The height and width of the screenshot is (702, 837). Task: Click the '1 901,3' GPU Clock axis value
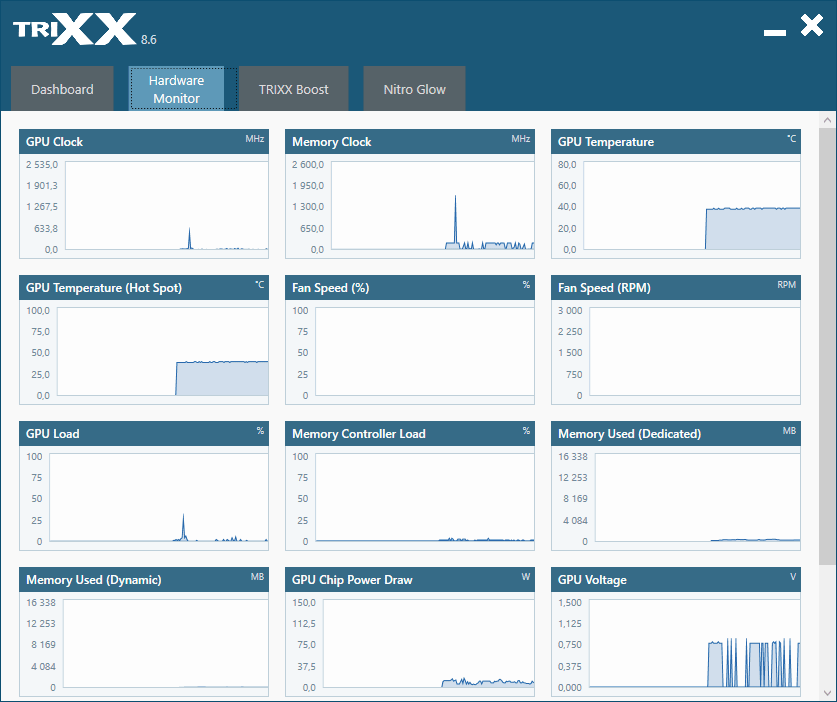[x=42, y=185]
